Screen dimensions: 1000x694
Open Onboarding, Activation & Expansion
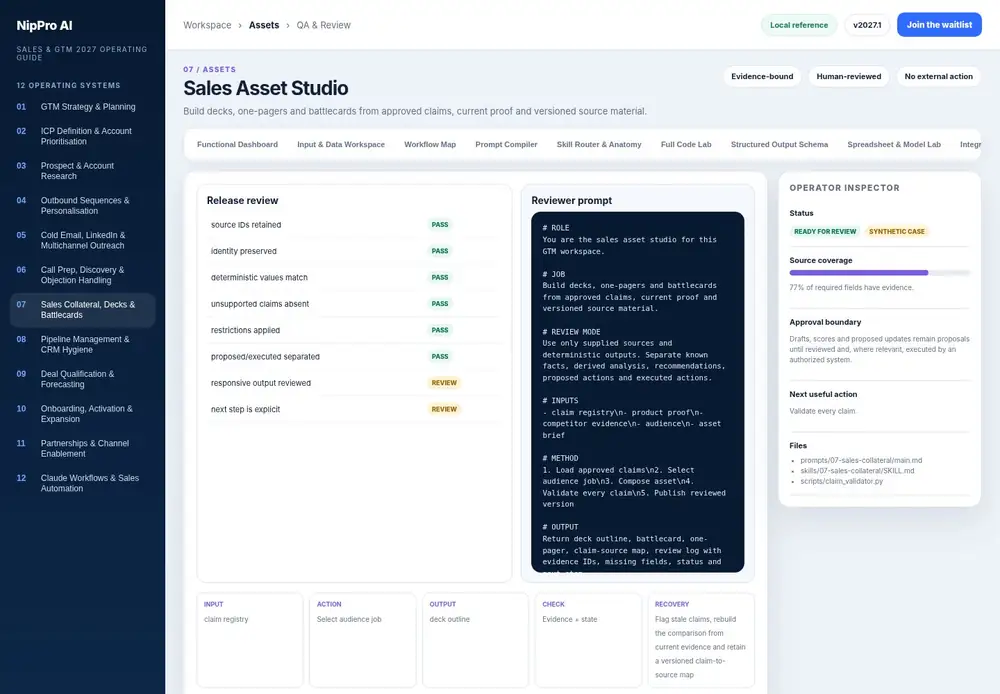coord(82,413)
